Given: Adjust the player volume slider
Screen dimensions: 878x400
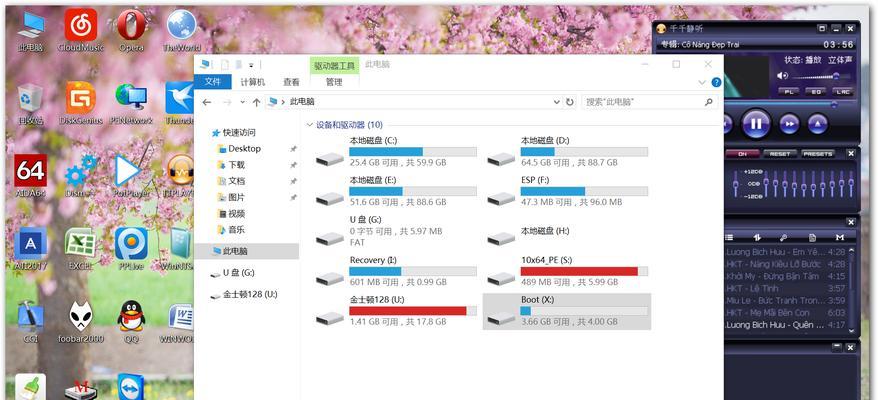Looking at the screenshot, I should pyautogui.click(x=822, y=76).
